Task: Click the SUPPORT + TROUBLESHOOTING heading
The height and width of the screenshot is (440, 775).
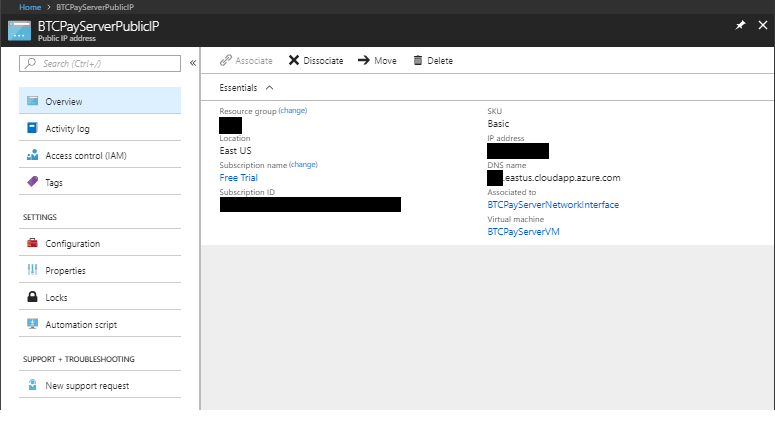Action: click(79, 359)
